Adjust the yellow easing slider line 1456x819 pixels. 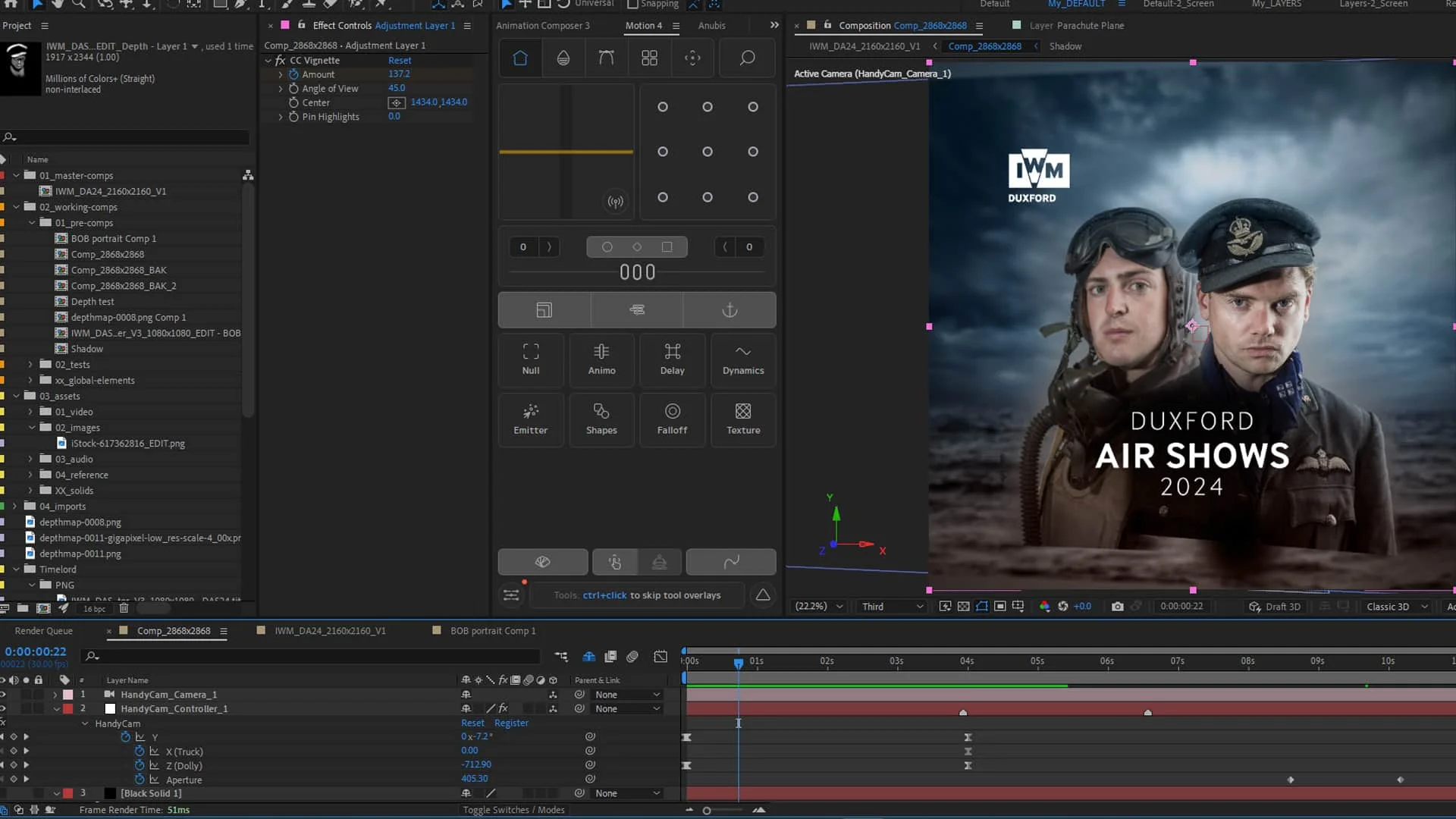click(x=566, y=152)
